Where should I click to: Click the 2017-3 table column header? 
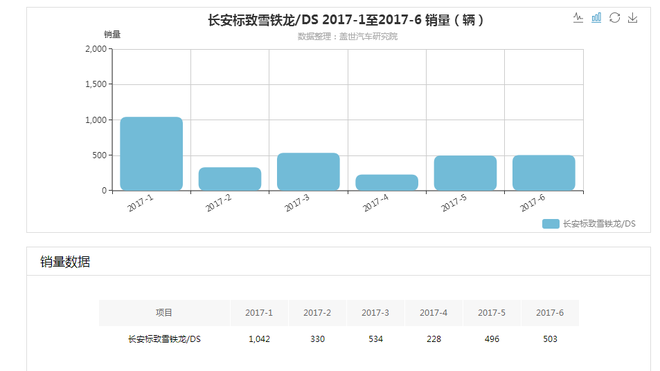(x=375, y=313)
